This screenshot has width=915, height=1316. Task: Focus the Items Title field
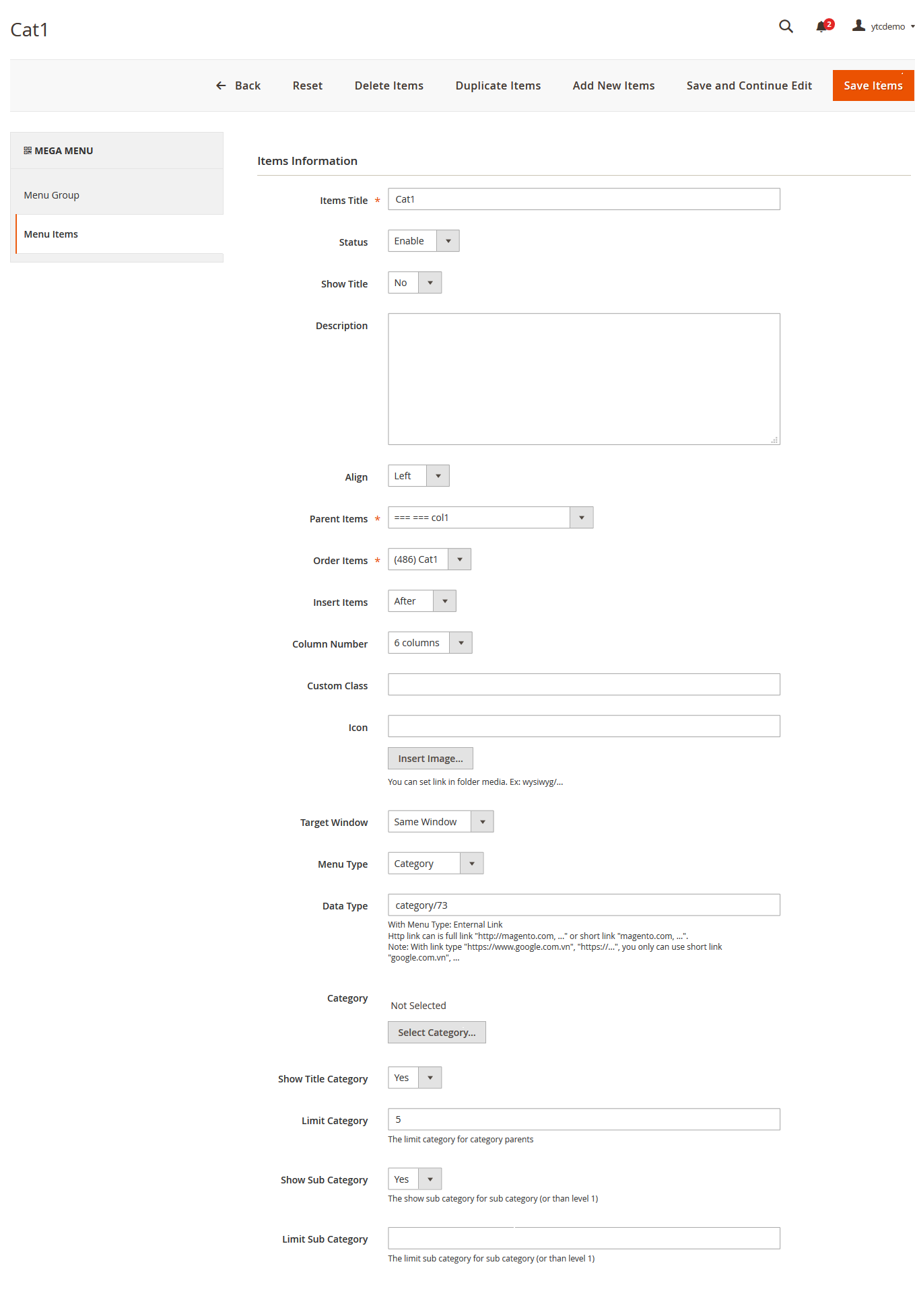[584, 199]
